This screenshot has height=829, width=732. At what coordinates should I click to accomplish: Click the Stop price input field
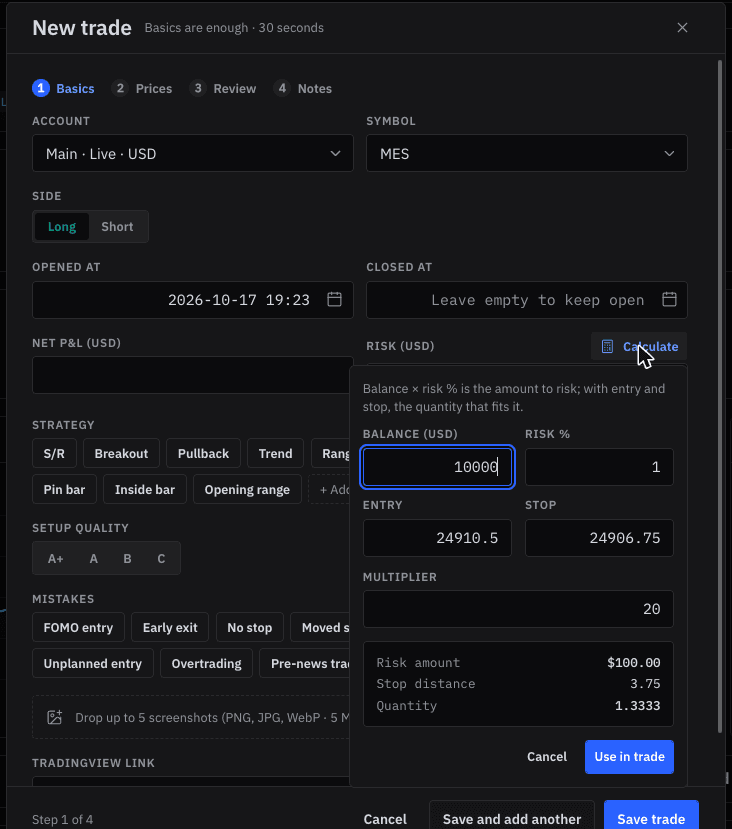599,538
